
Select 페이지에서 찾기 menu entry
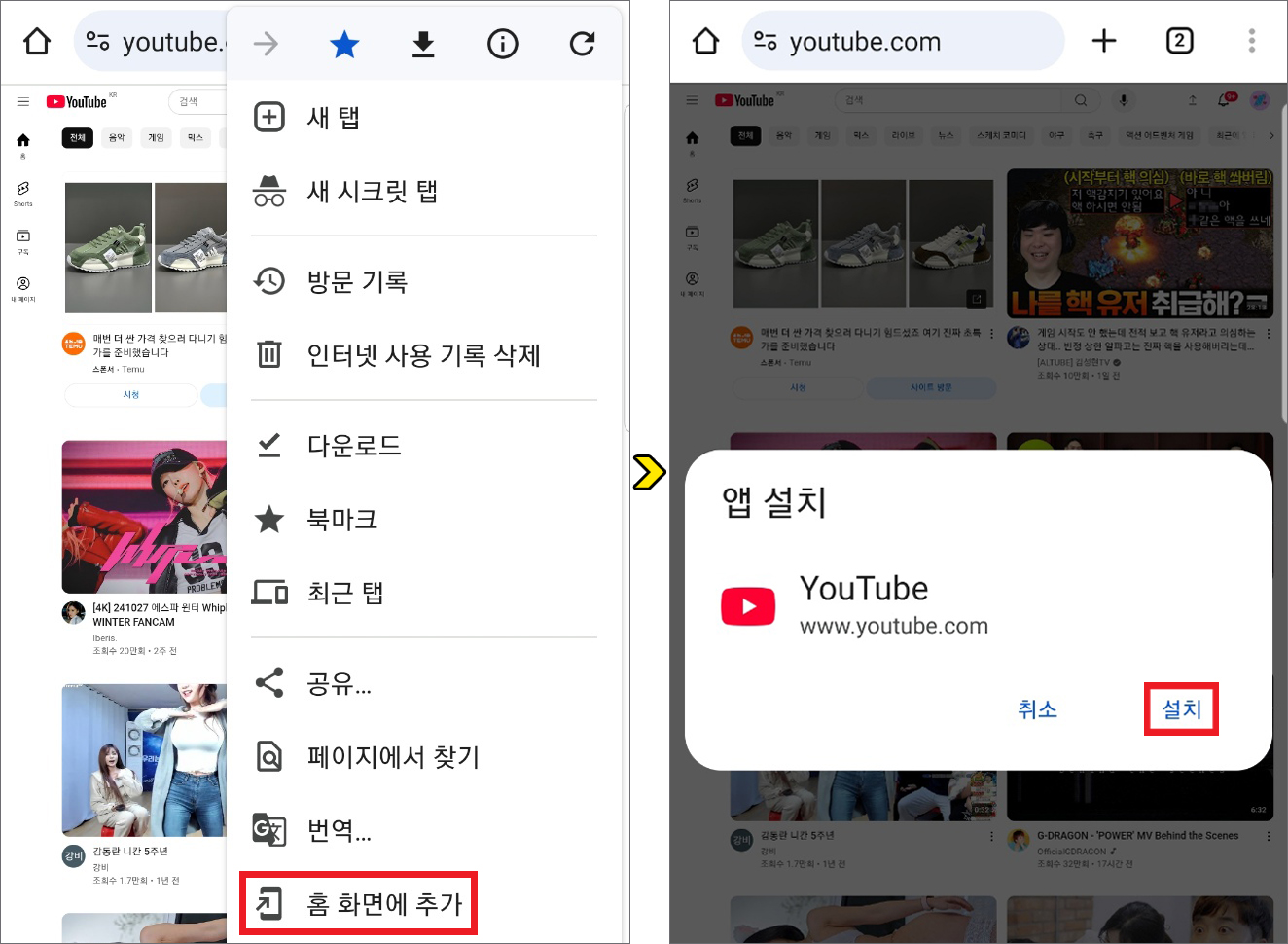point(424,756)
